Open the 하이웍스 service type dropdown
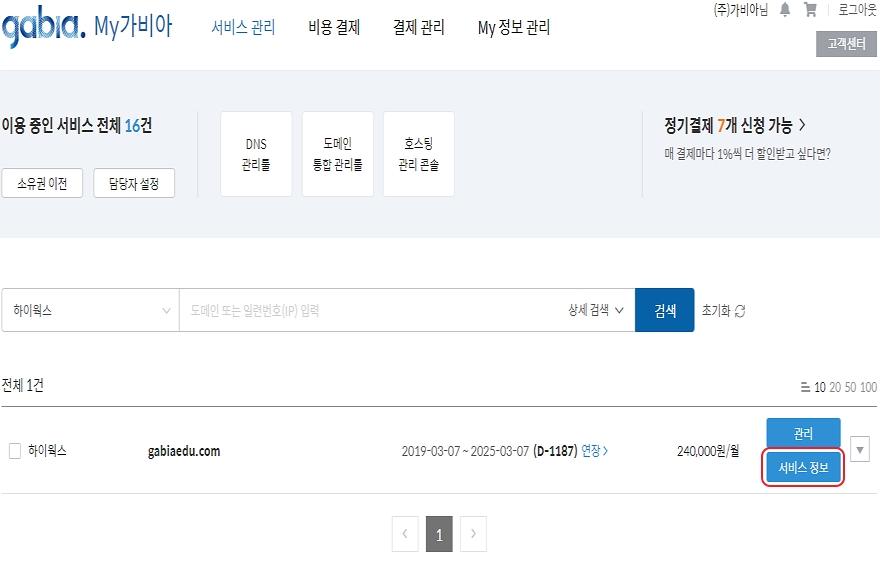Image resolution: width=880 pixels, height=567 pixels. click(90, 311)
